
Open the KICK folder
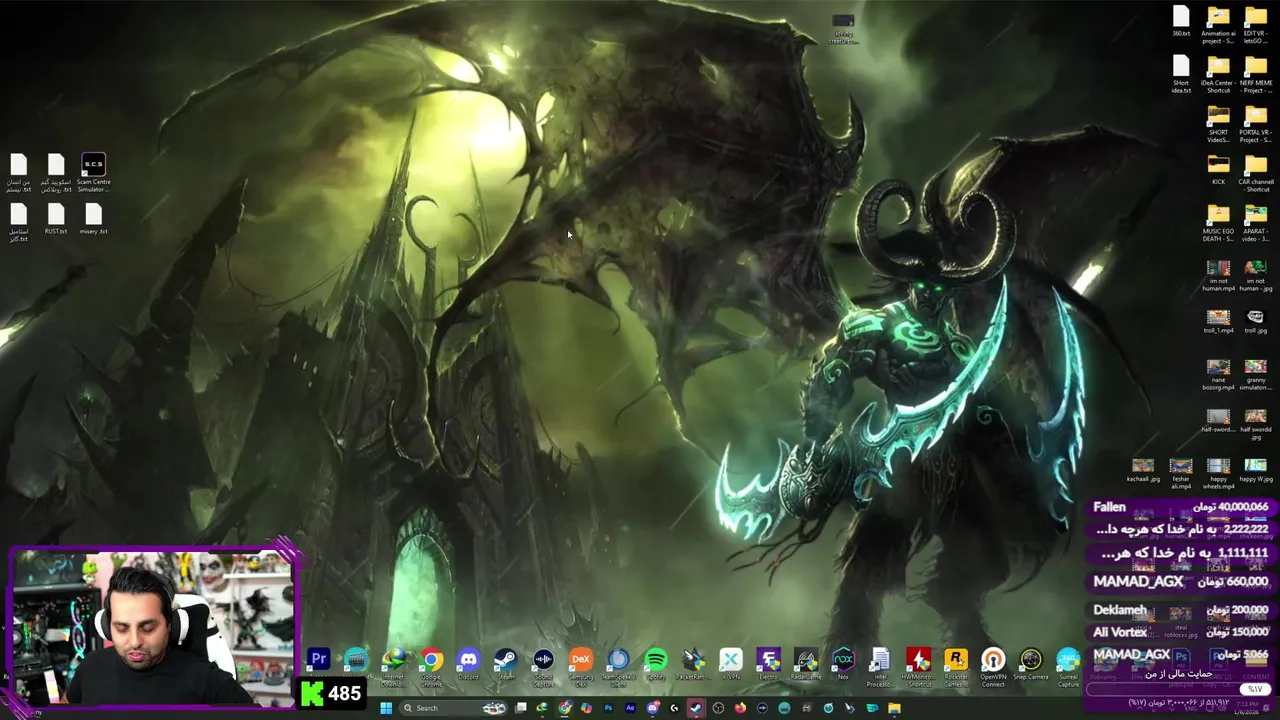1218,170
